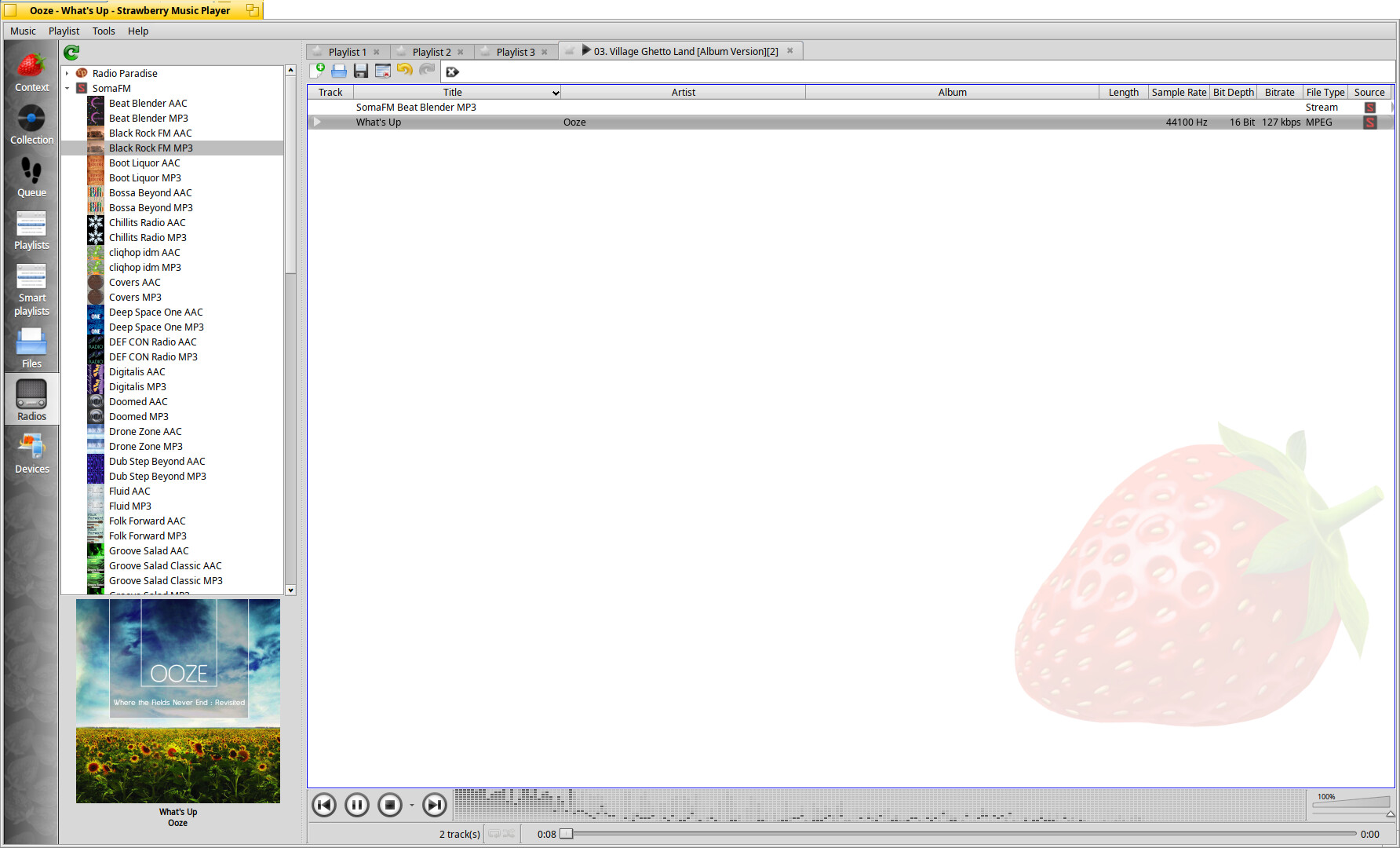Pause playback
Screen dimensions: 1400x848
coord(357,805)
